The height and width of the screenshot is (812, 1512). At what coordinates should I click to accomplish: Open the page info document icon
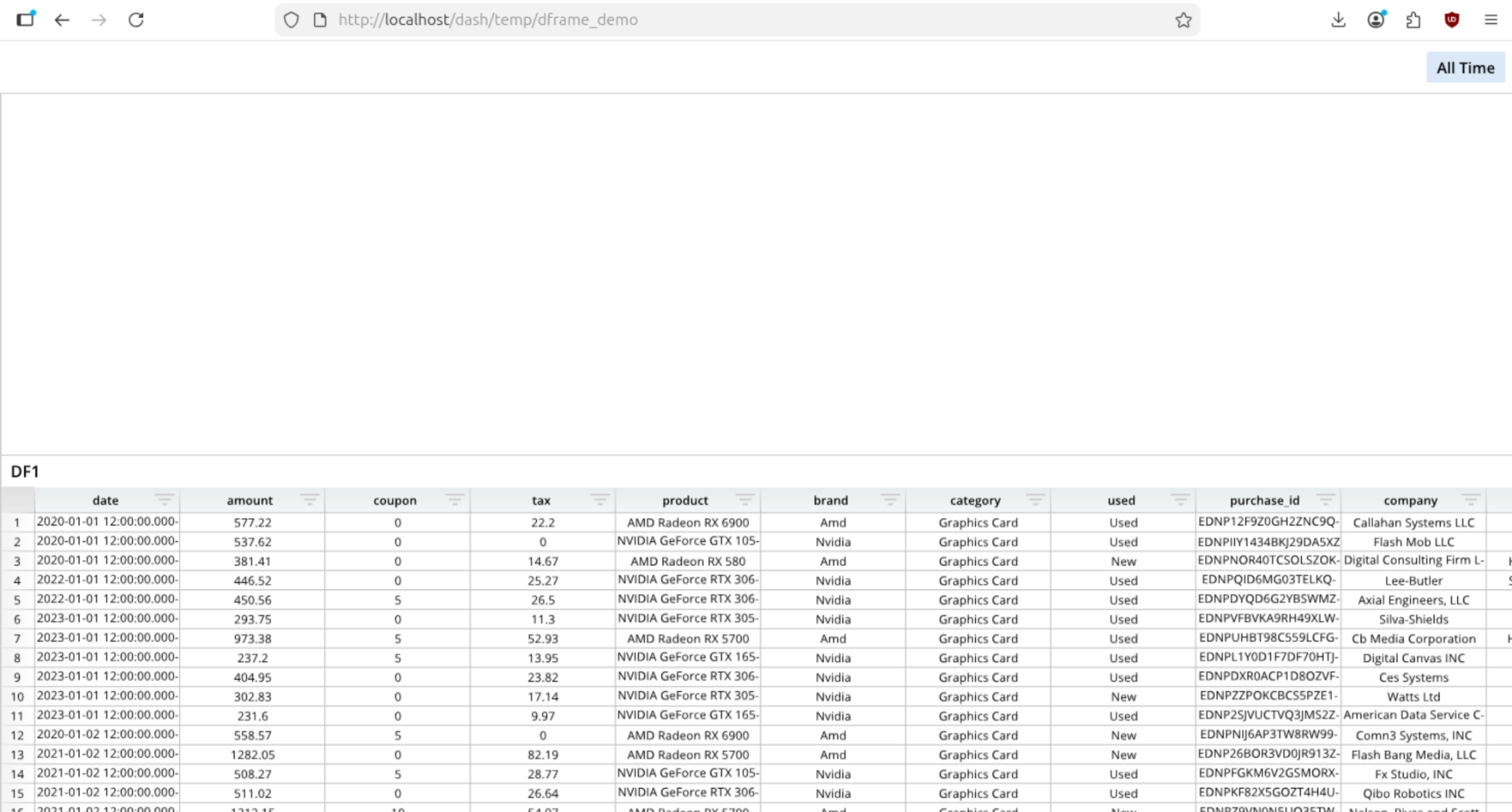(320, 20)
